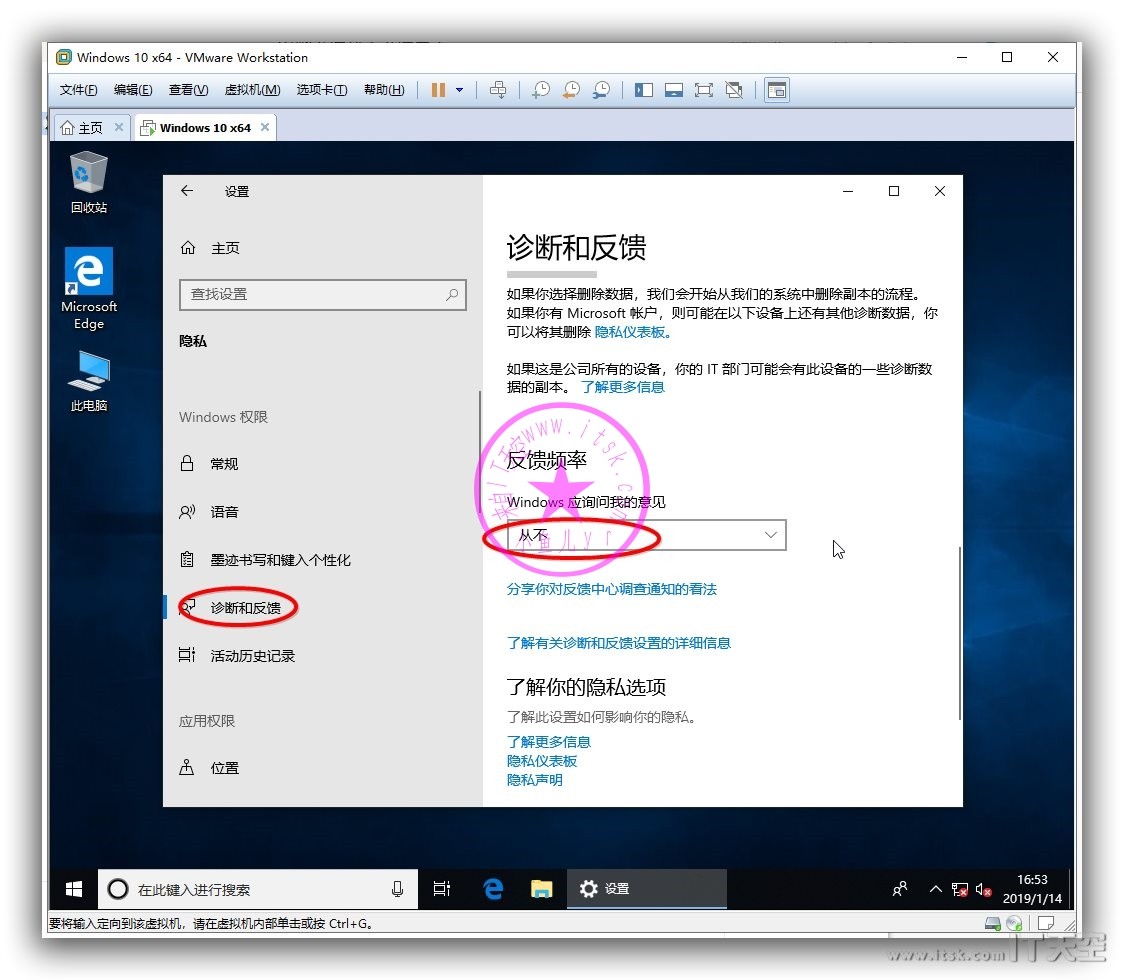Click the Settings content pane scrollbar

pos(959,633)
